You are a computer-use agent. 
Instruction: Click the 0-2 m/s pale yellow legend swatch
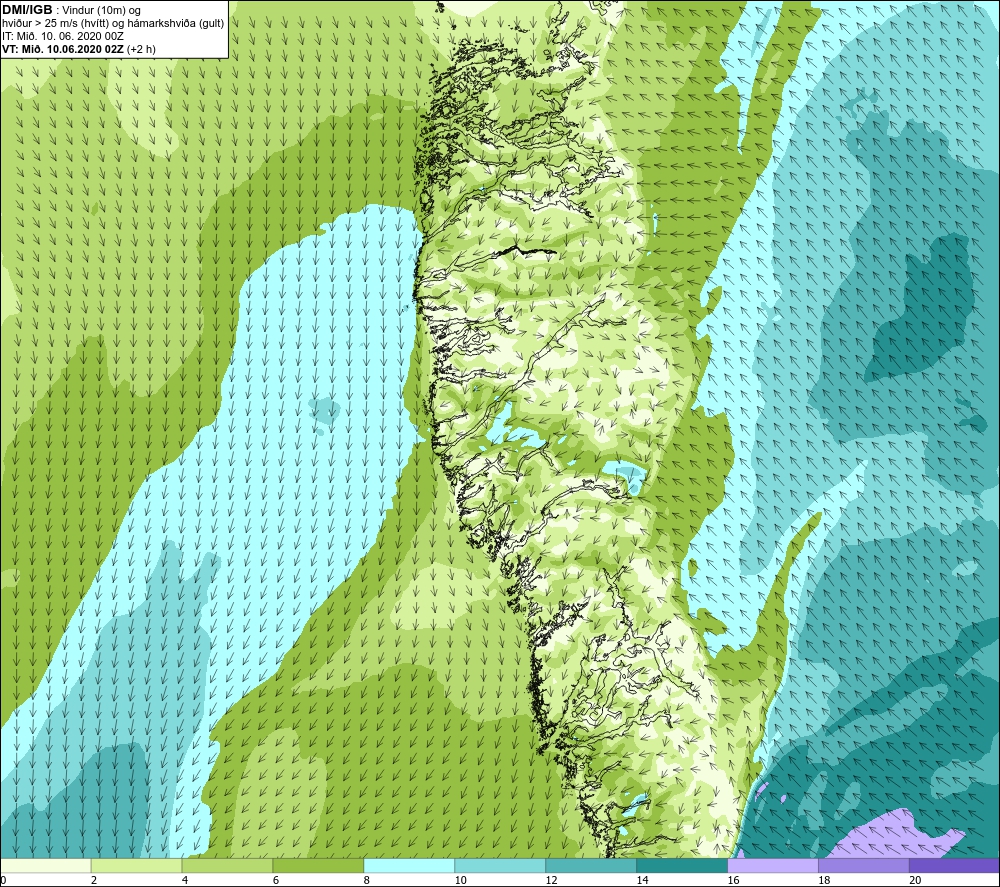point(46,865)
